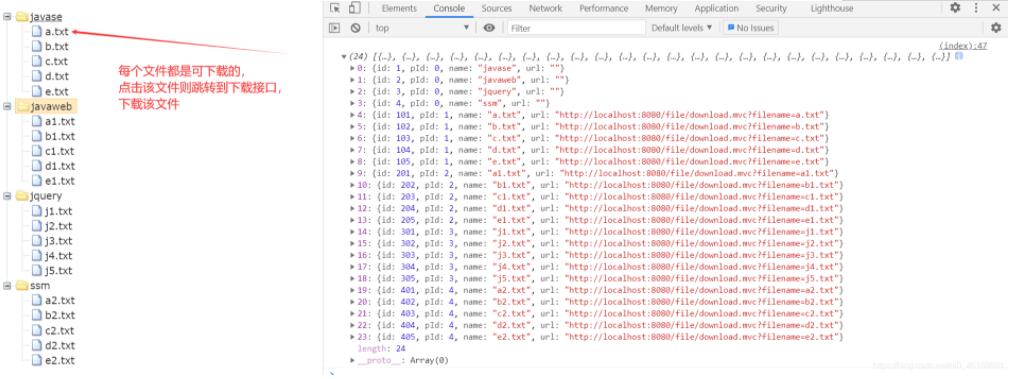Viewport: 1011px width, 379px height.
Task: Clear console with the clear icon
Action: click(355, 28)
